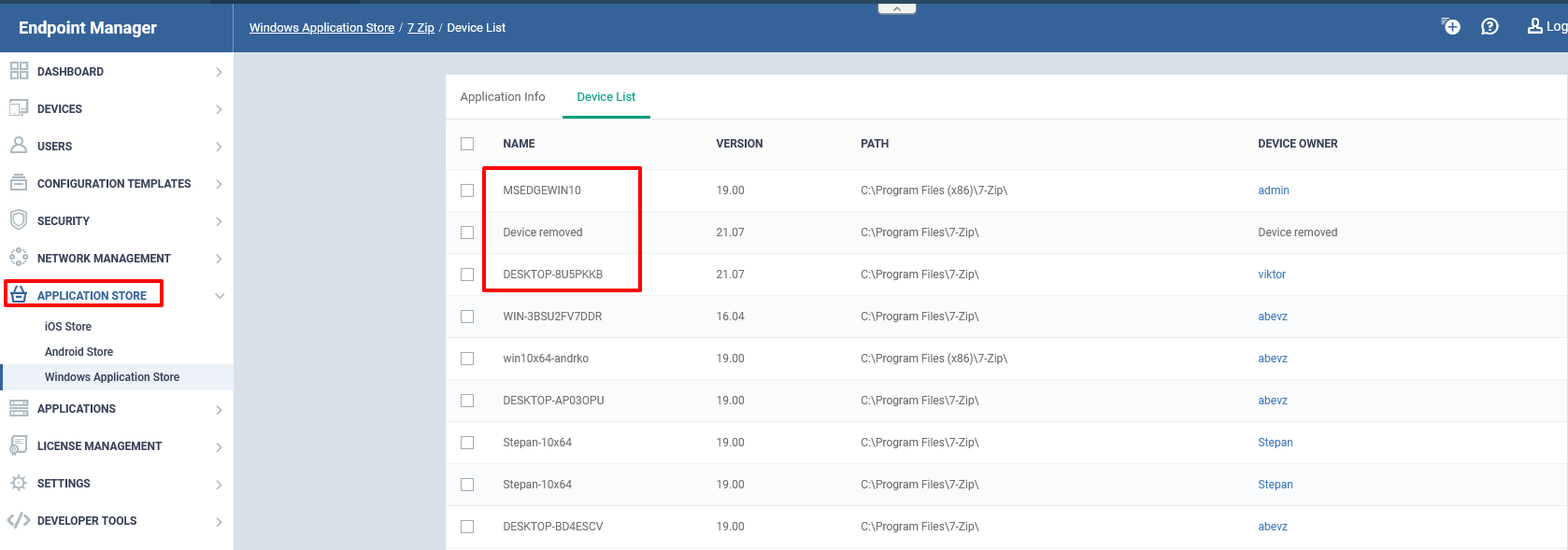Expand the Network Management chevron
Viewport: 1568px width, 550px height.
pos(219,259)
